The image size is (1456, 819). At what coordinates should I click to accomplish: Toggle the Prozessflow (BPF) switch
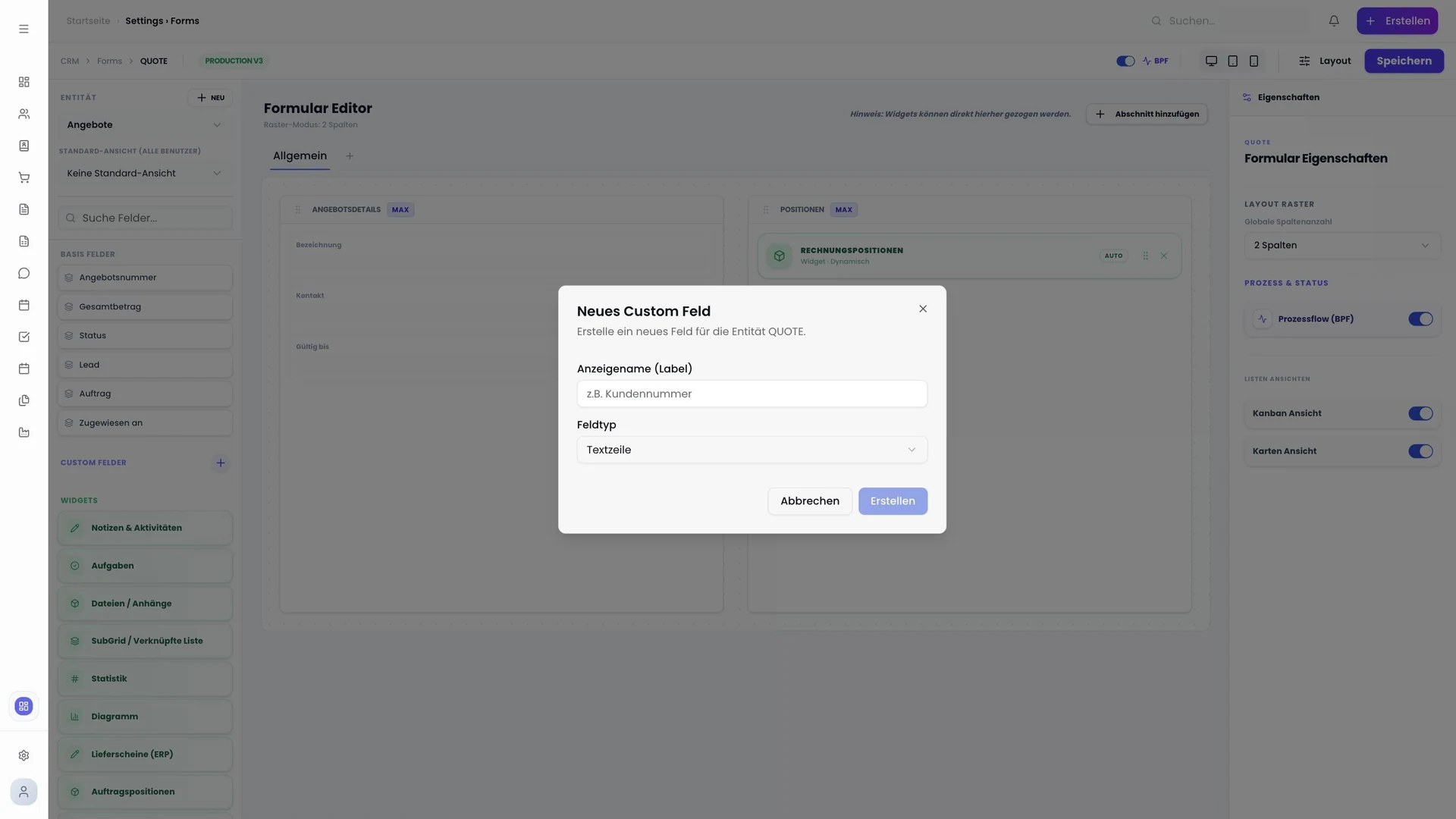[1420, 319]
